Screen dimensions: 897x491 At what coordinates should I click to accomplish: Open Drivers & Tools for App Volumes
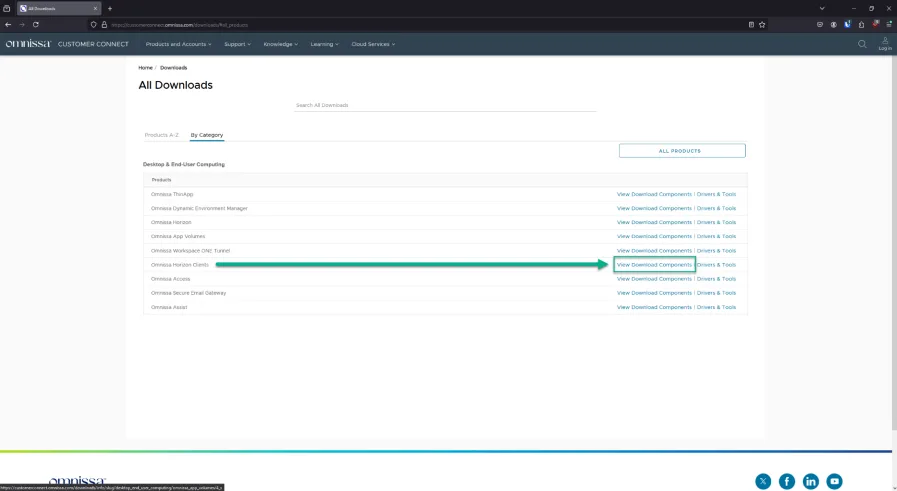716,236
